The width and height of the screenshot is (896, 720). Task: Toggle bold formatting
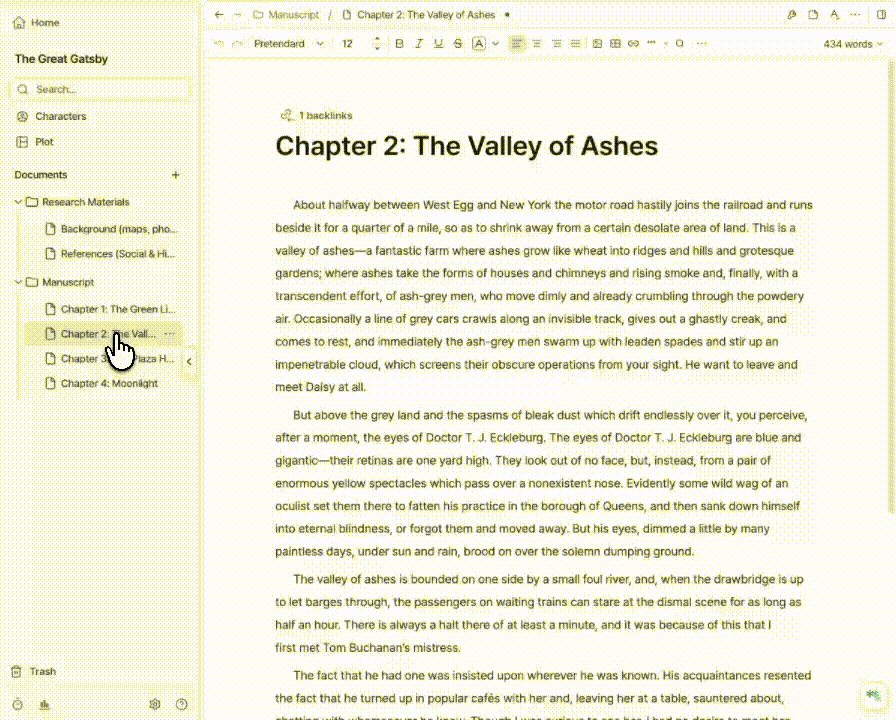[399, 43]
